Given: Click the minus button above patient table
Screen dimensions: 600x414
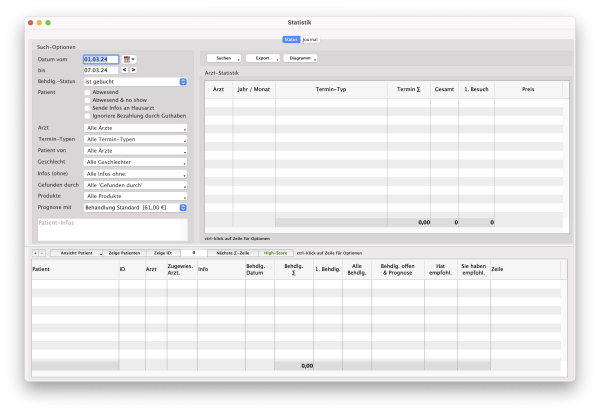Looking at the screenshot, I should (42, 253).
